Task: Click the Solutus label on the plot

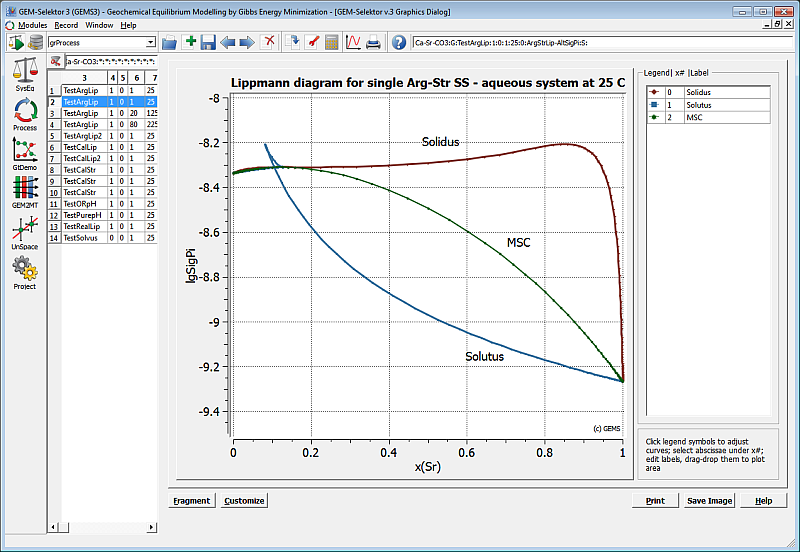Action: (x=484, y=357)
